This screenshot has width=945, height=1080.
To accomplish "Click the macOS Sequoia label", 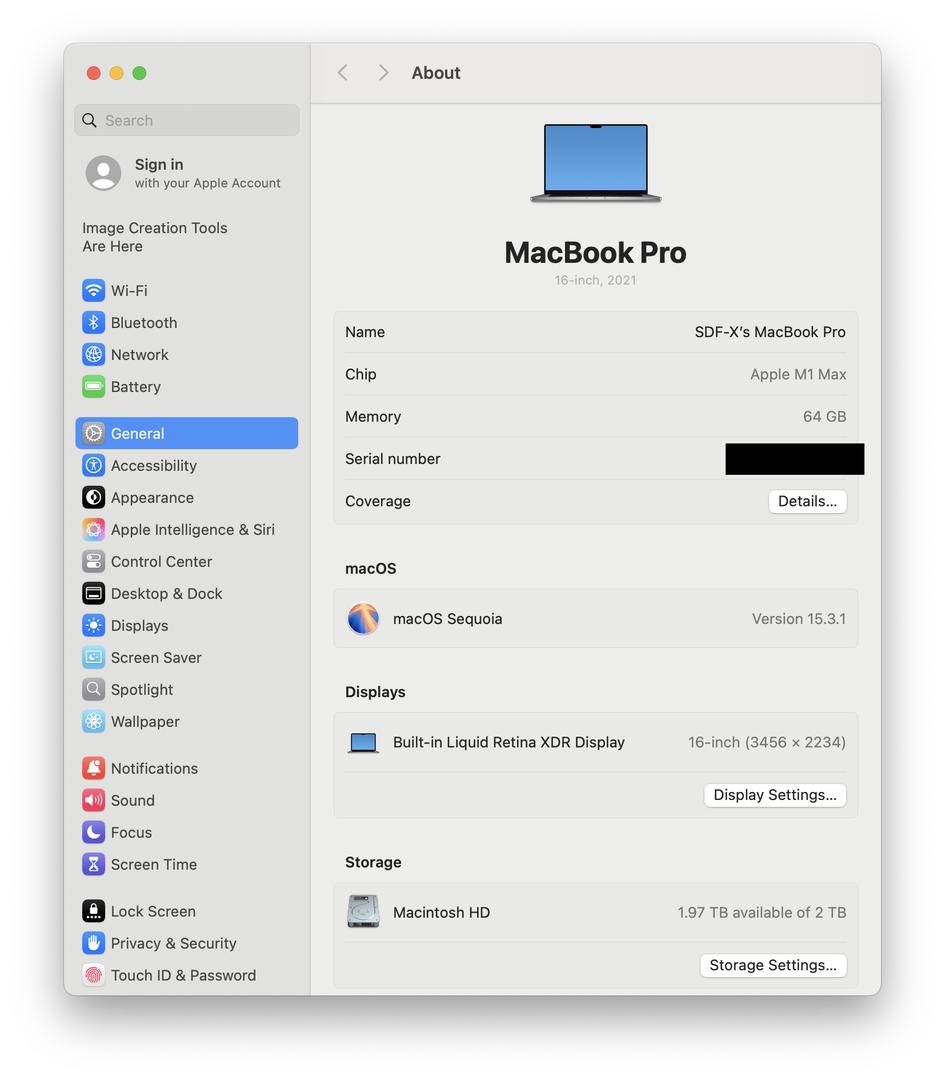I will tap(448, 619).
